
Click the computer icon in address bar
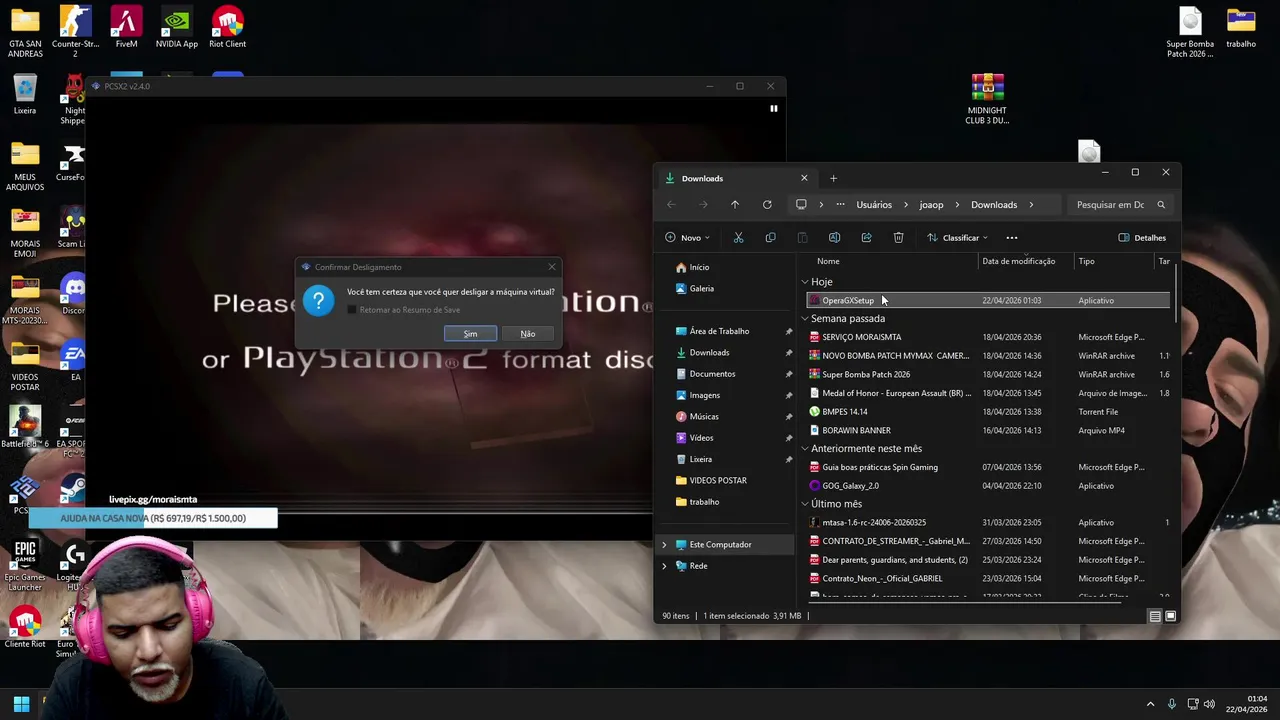801,205
